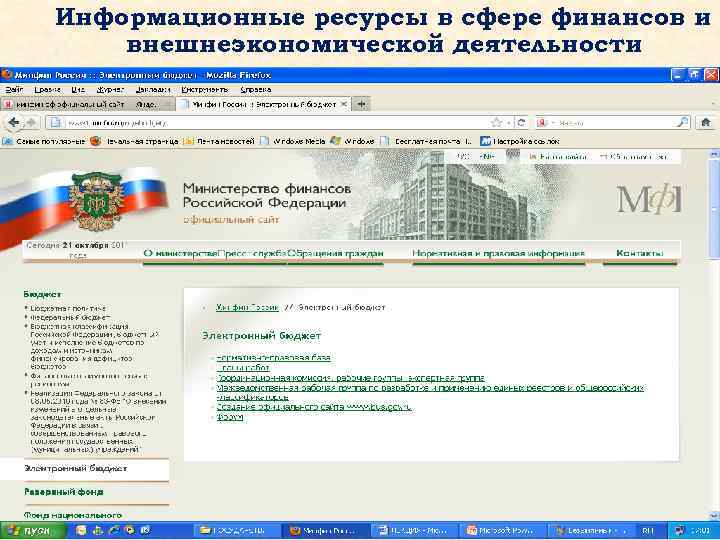Switch to the folder window in taskbar

[237, 531]
